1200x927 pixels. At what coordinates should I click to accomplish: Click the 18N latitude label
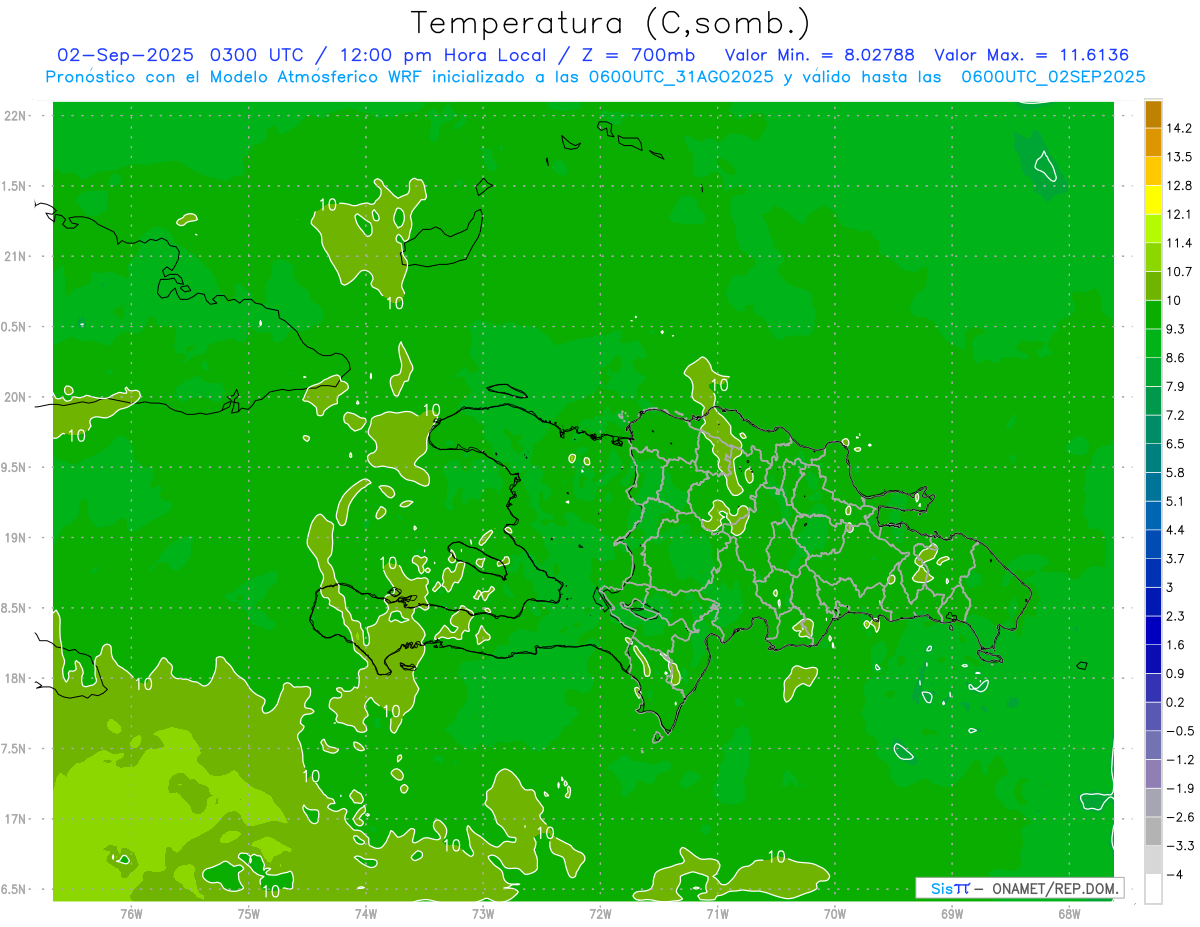17,678
